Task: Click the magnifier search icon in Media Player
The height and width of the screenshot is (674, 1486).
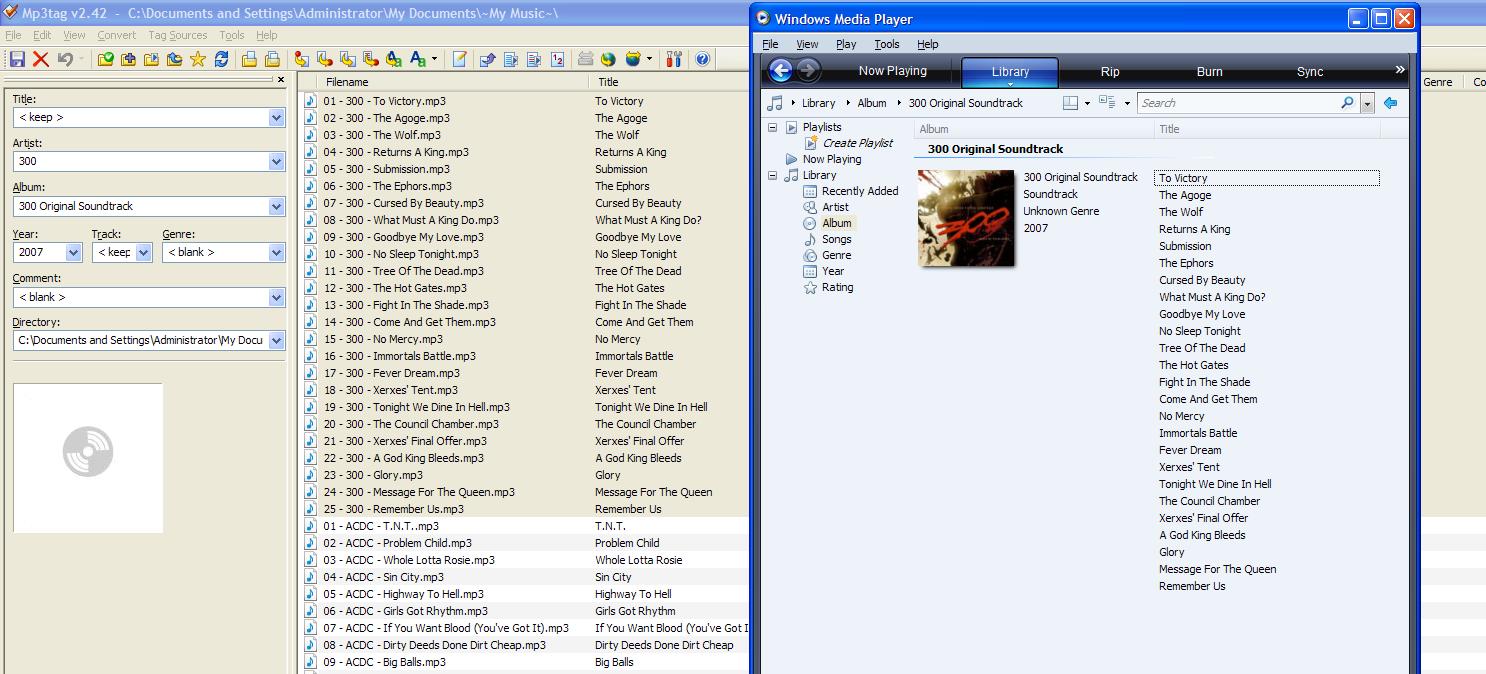Action: pyautogui.click(x=1347, y=102)
